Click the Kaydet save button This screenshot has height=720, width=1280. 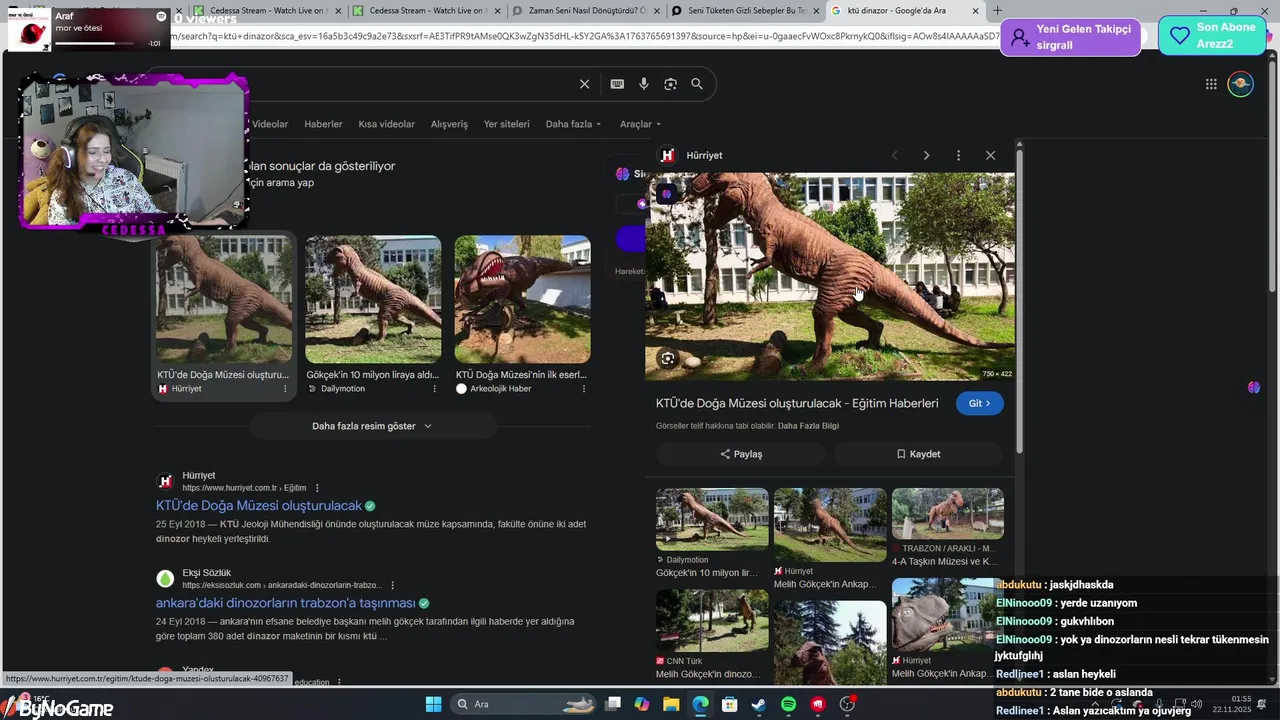pyautogui.click(x=918, y=454)
